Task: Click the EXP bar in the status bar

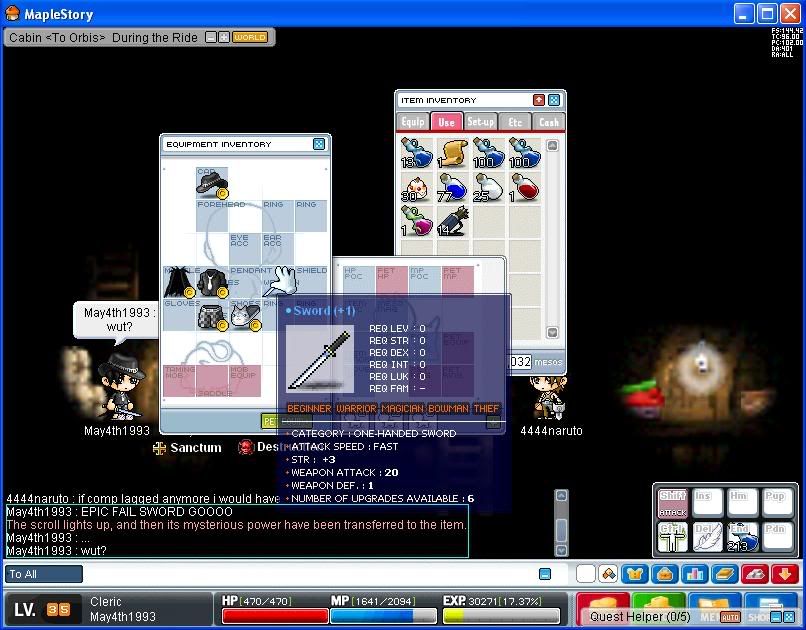Action: pos(501,616)
